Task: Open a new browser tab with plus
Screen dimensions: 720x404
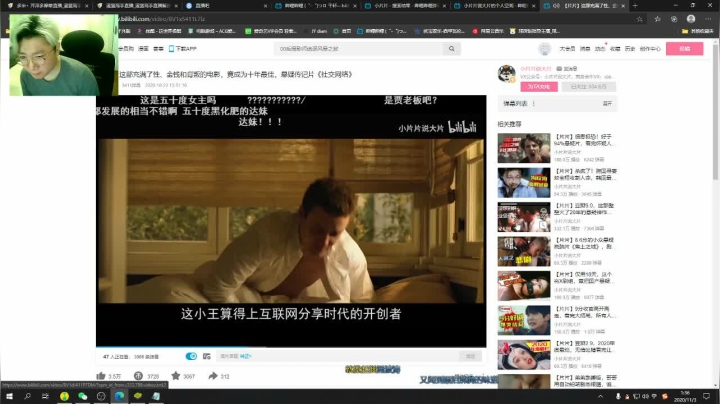Action: 635,6
